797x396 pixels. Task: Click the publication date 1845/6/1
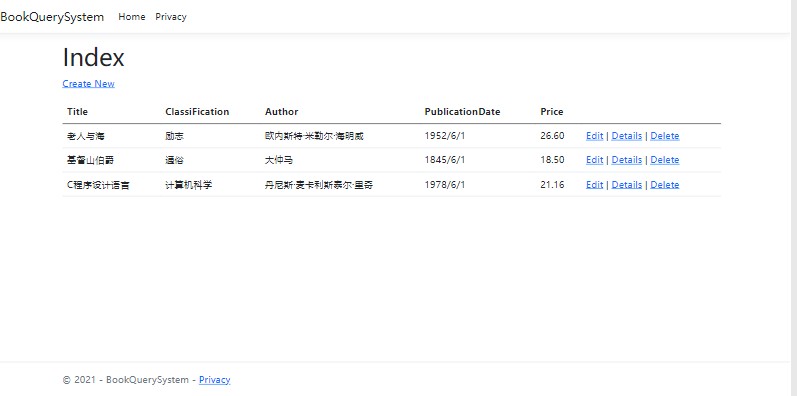tap(445, 160)
